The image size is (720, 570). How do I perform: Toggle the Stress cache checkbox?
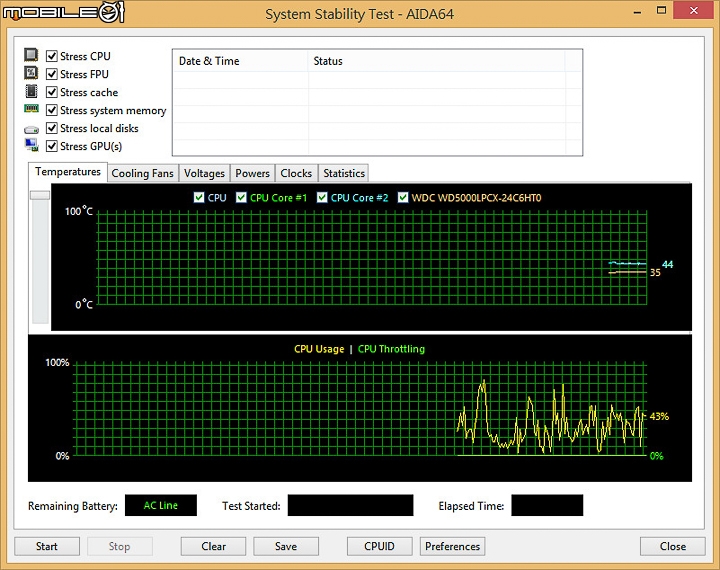click(x=52, y=92)
